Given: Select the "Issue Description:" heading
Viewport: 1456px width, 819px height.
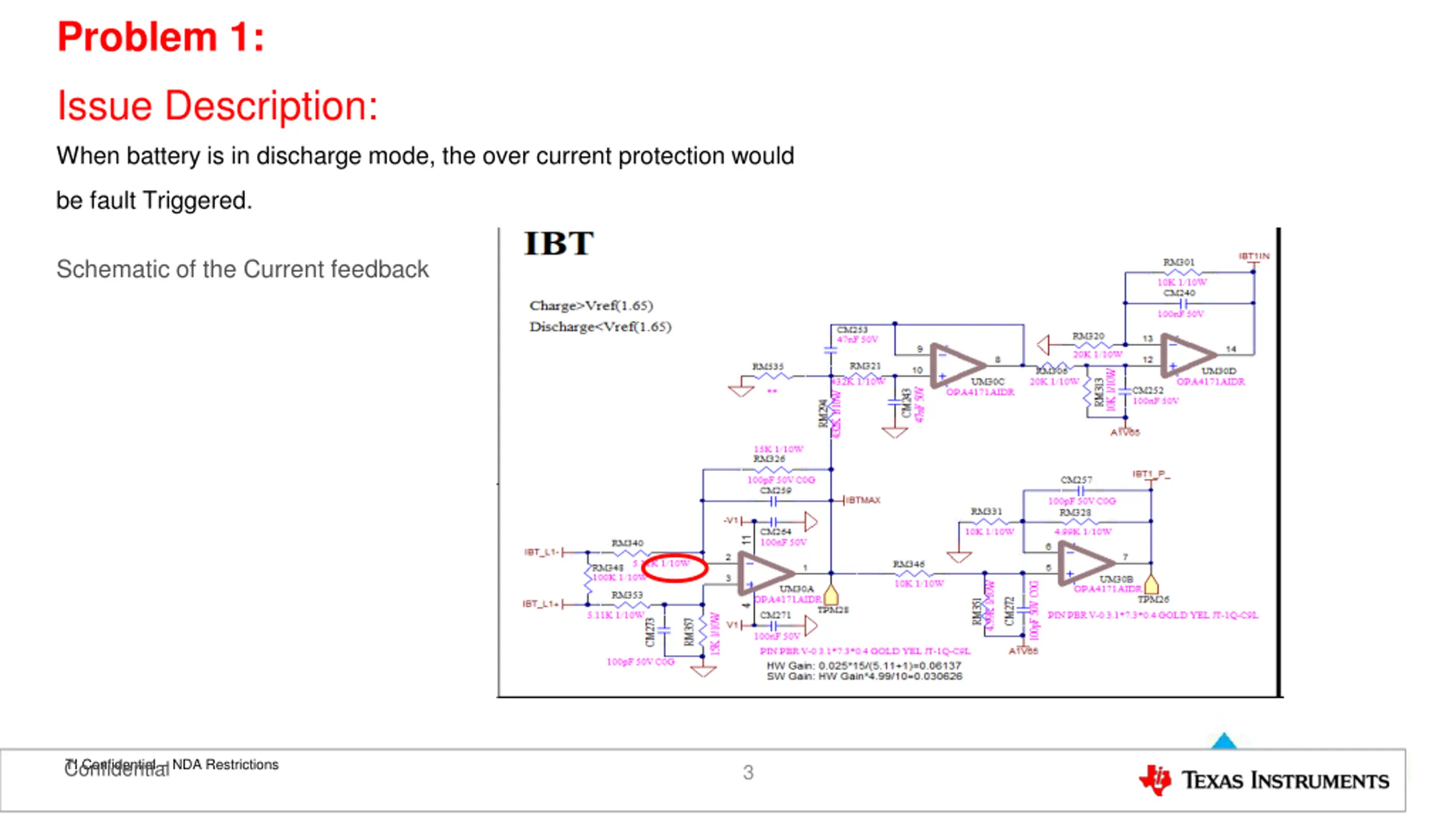Looking at the screenshot, I should click(217, 106).
